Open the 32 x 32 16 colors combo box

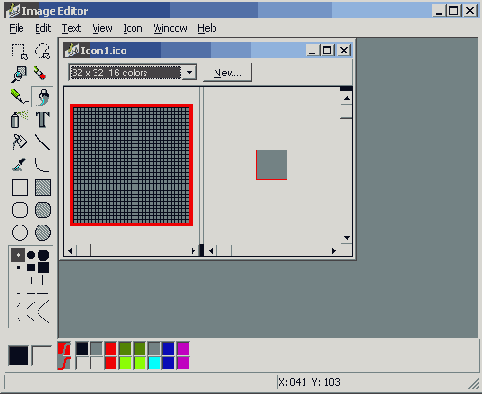[x=133, y=73]
